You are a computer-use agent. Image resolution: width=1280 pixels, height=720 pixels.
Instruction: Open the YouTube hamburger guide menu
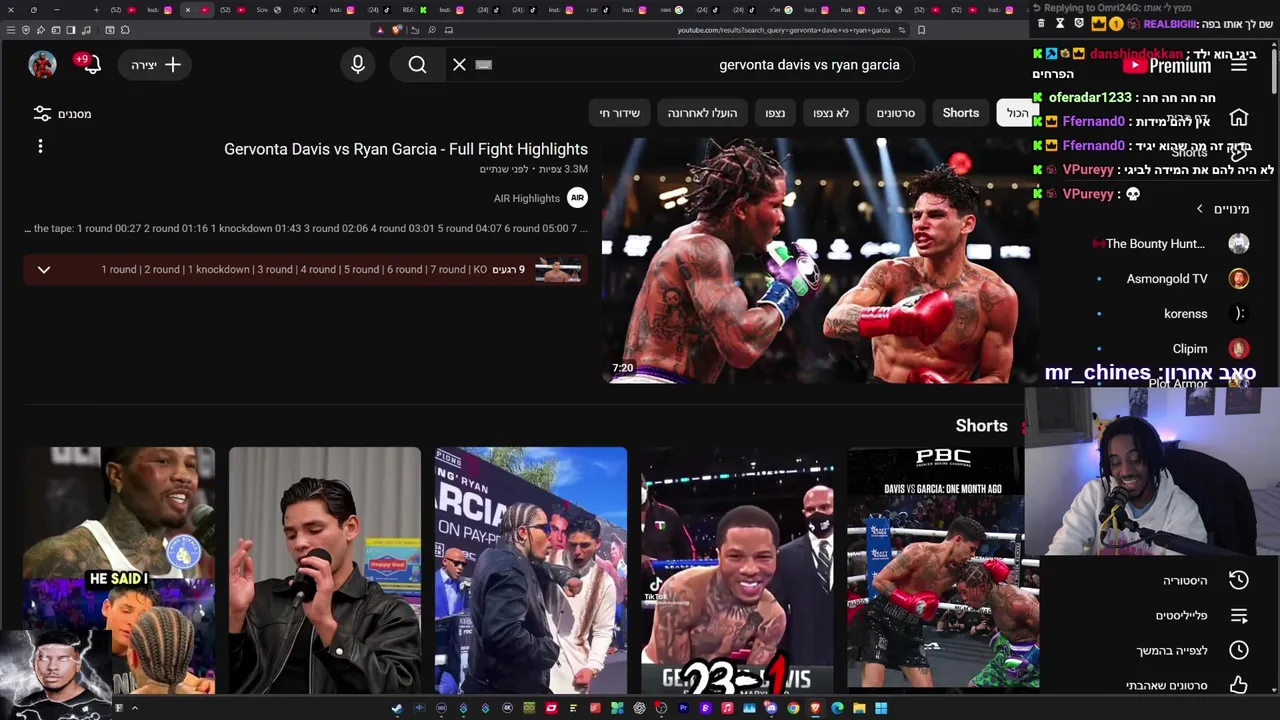point(1239,65)
